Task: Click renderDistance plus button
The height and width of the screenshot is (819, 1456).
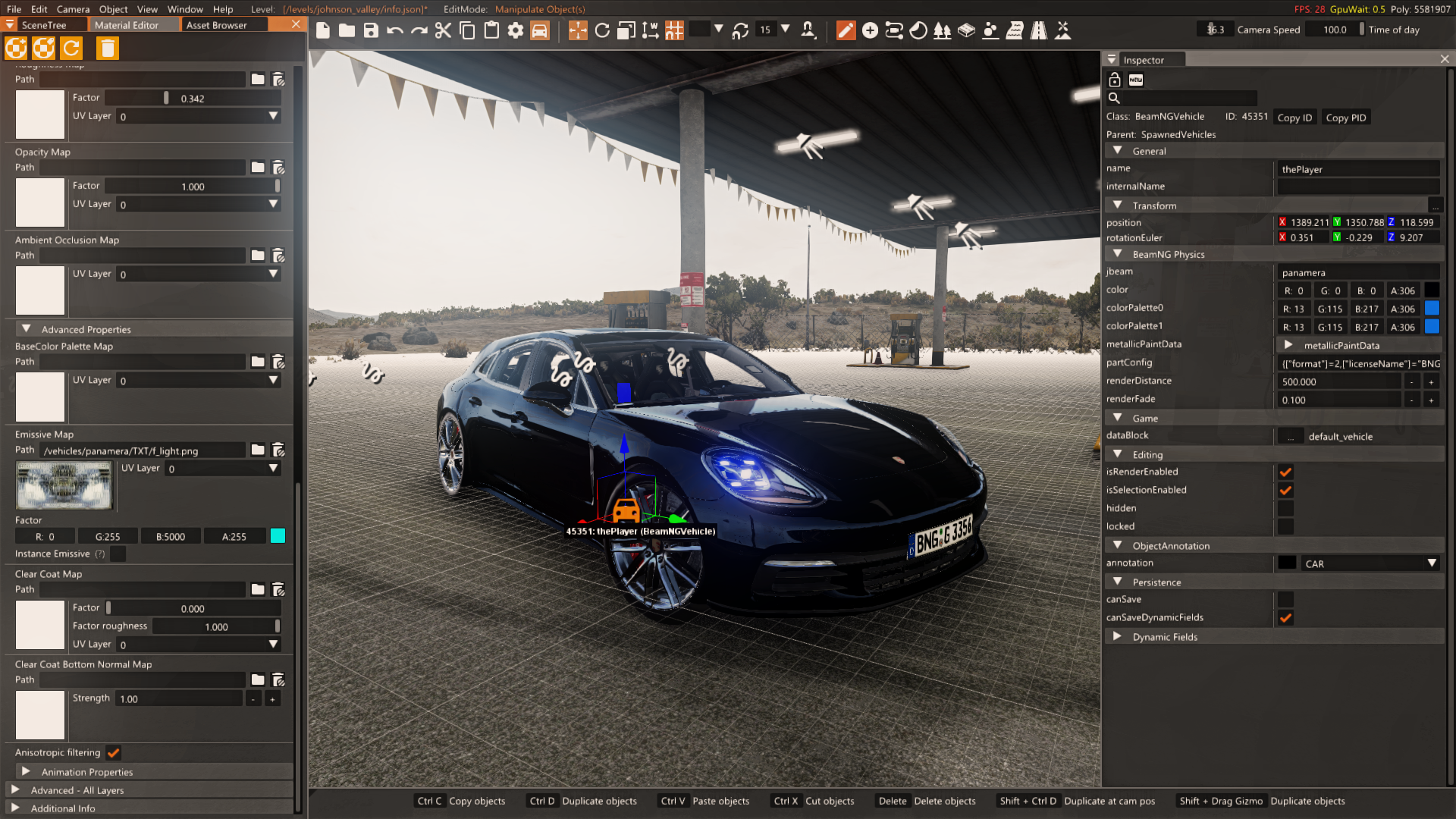Action: tap(1431, 382)
